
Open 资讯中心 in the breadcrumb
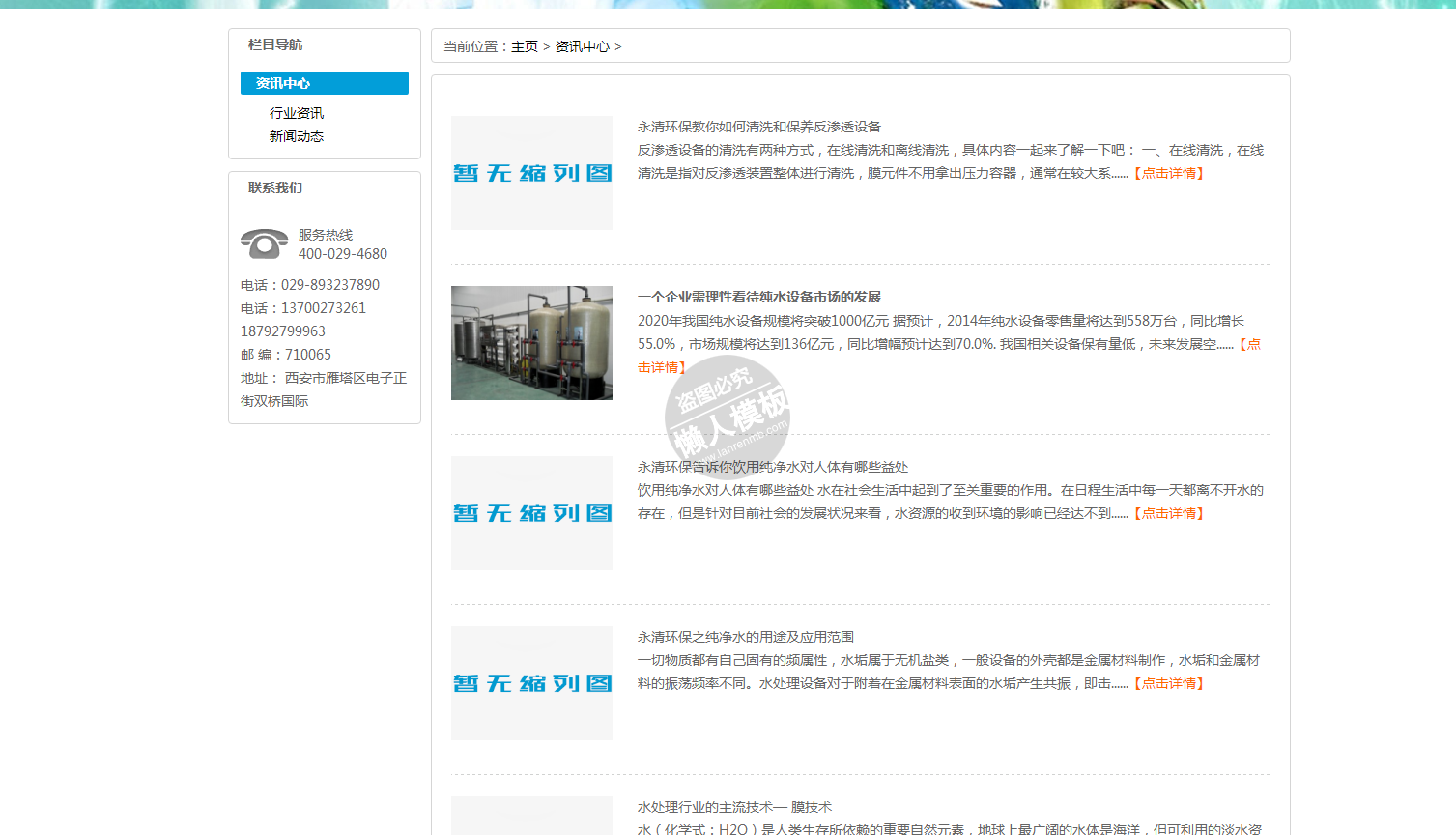click(583, 46)
